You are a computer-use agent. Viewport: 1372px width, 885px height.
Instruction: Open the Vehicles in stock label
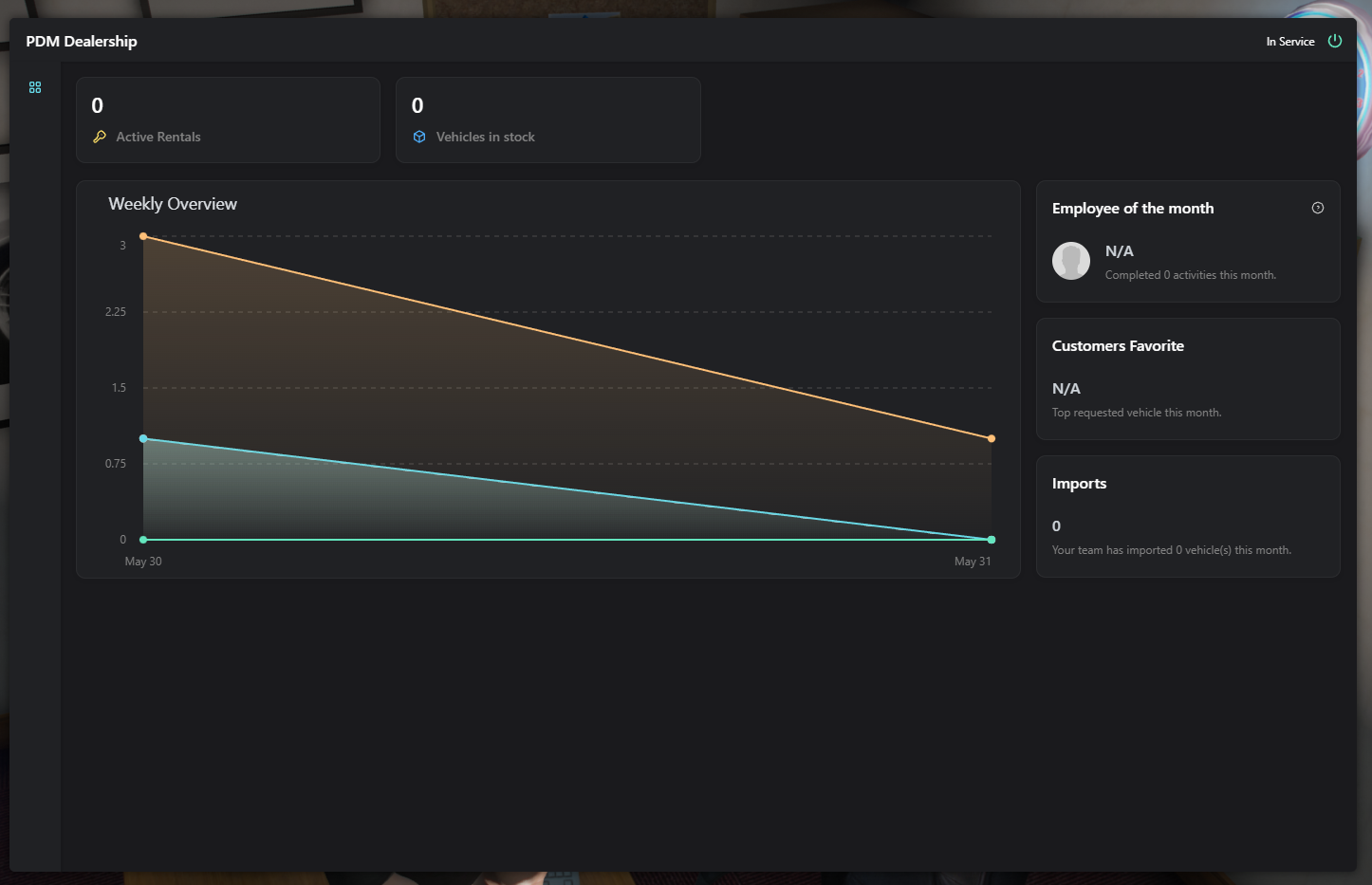(x=485, y=137)
